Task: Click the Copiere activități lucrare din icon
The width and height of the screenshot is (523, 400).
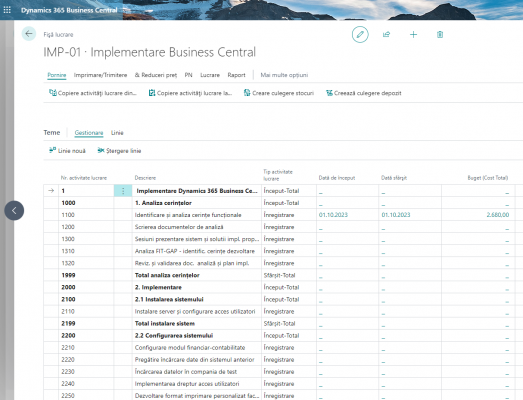Action: (53, 93)
